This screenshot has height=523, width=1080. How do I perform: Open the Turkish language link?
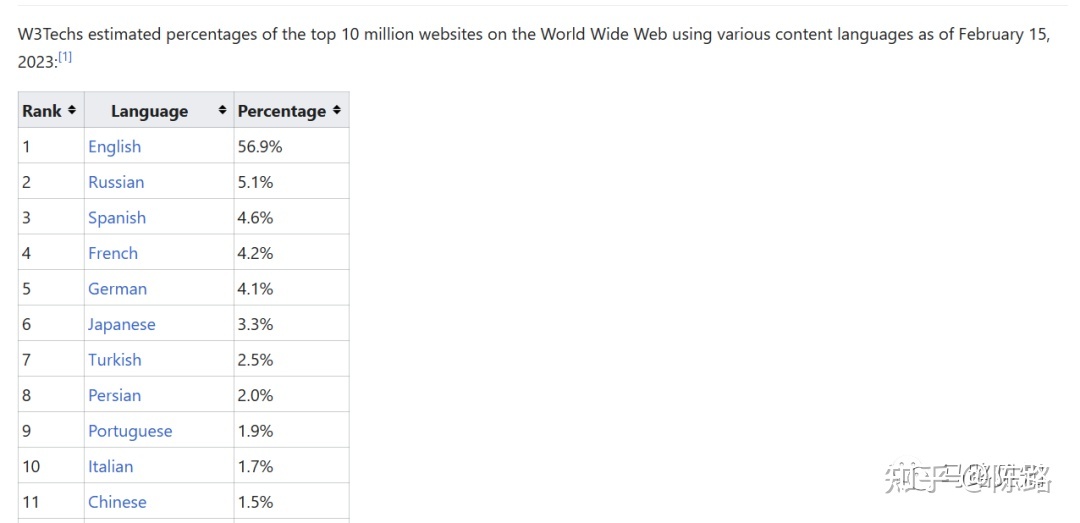(115, 360)
